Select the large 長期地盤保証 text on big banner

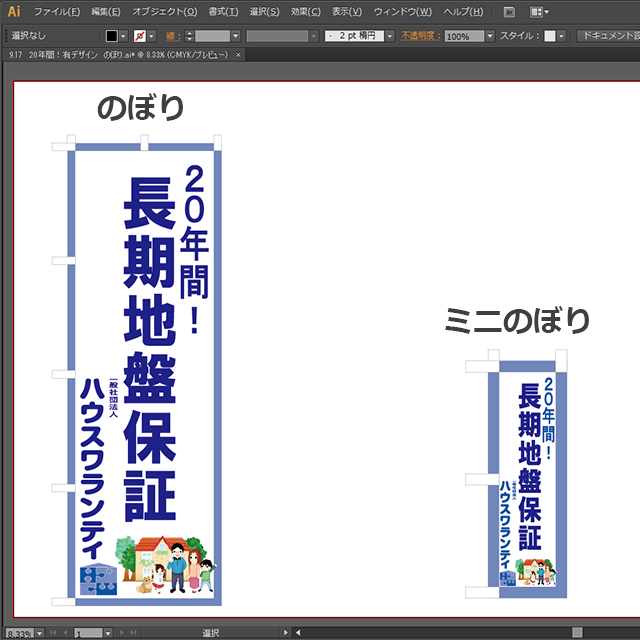tap(150, 349)
